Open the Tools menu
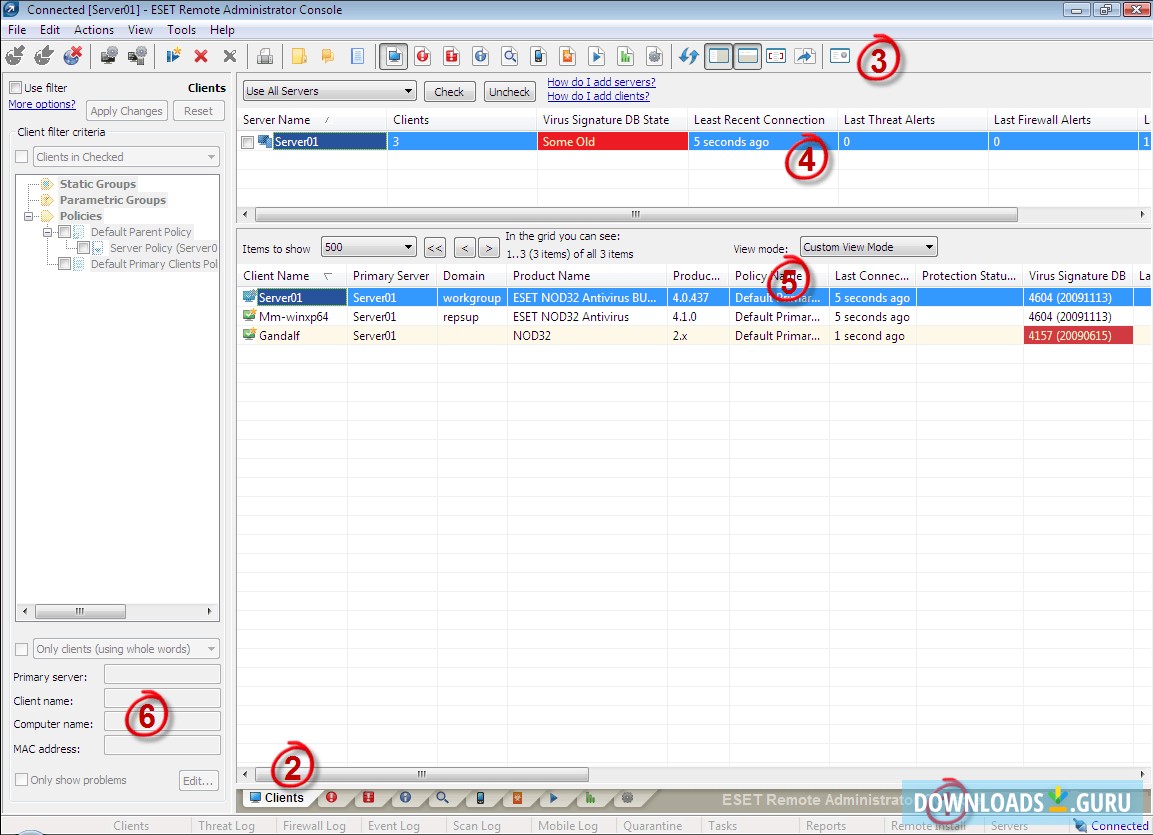The height and width of the screenshot is (835, 1153). click(181, 29)
